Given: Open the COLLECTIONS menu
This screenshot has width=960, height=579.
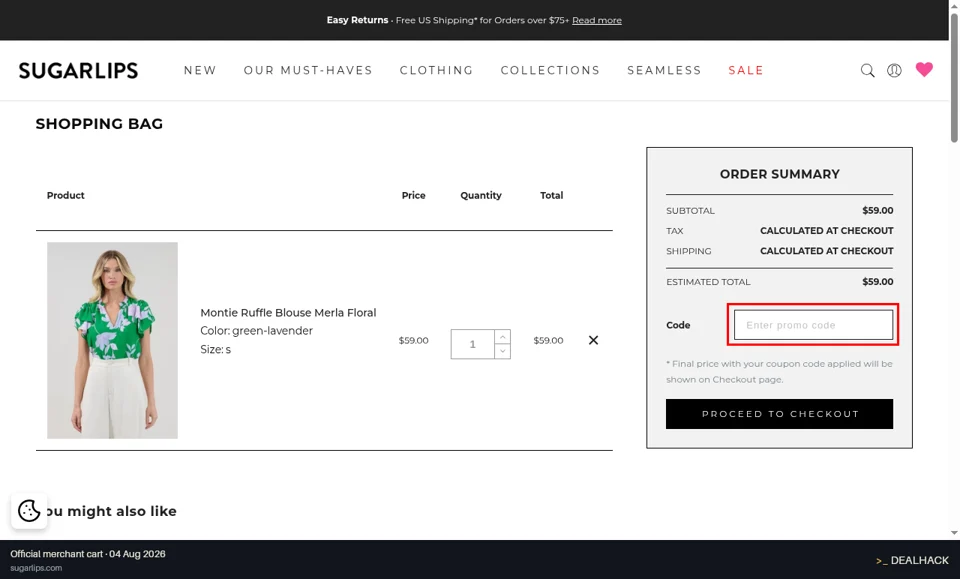Looking at the screenshot, I should pos(550,70).
